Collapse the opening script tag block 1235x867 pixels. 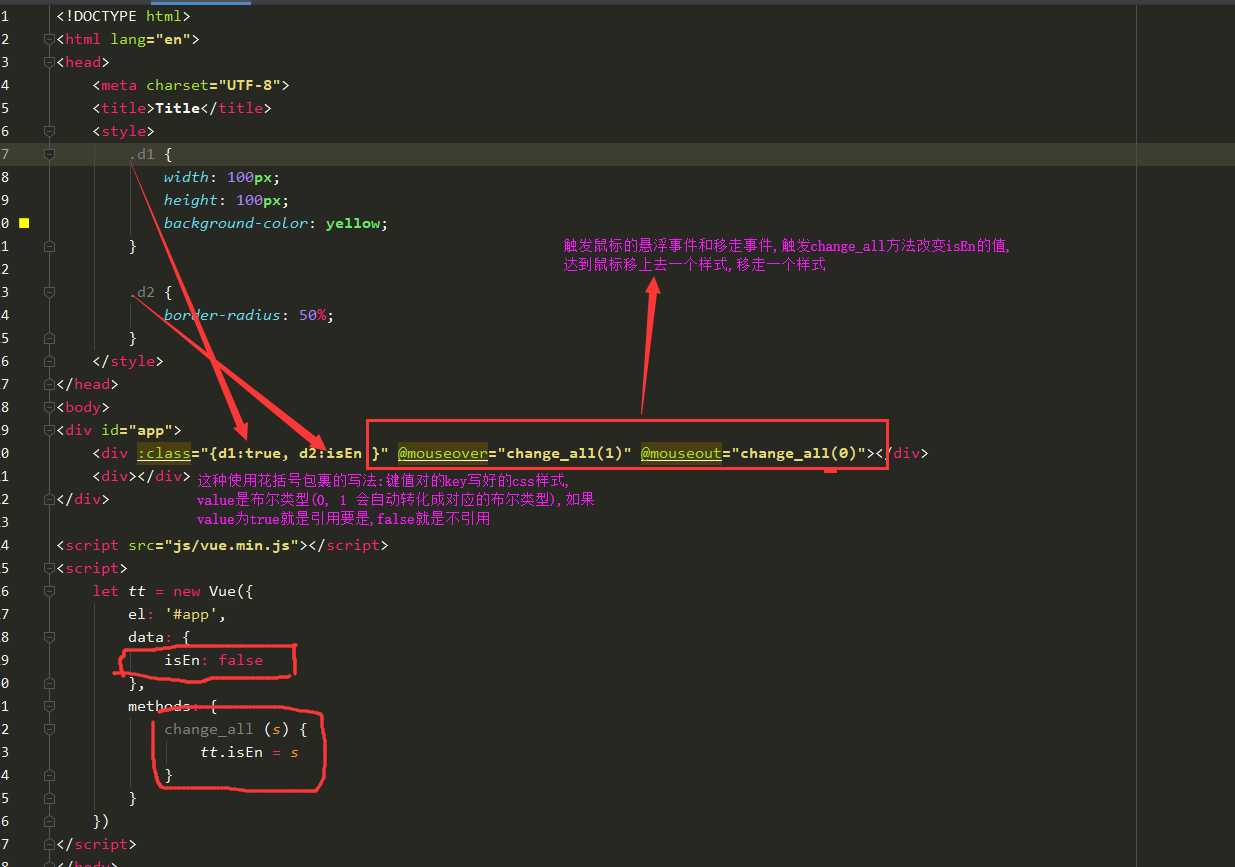[48, 568]
